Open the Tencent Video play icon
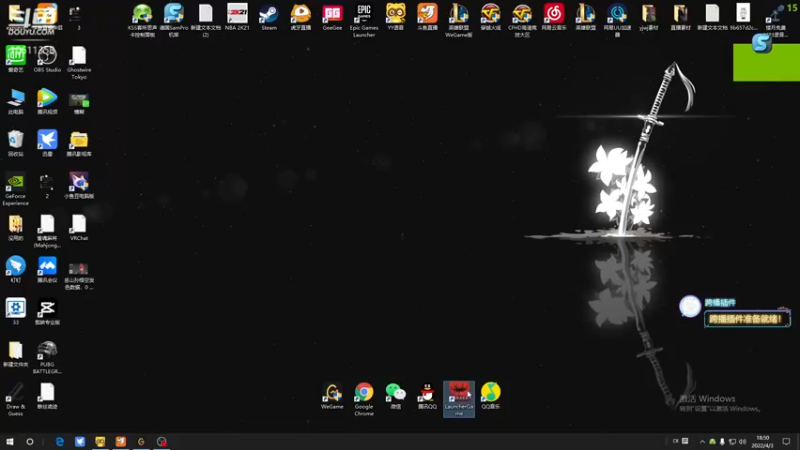The image size is (800, 450). (x=47, y=102)
